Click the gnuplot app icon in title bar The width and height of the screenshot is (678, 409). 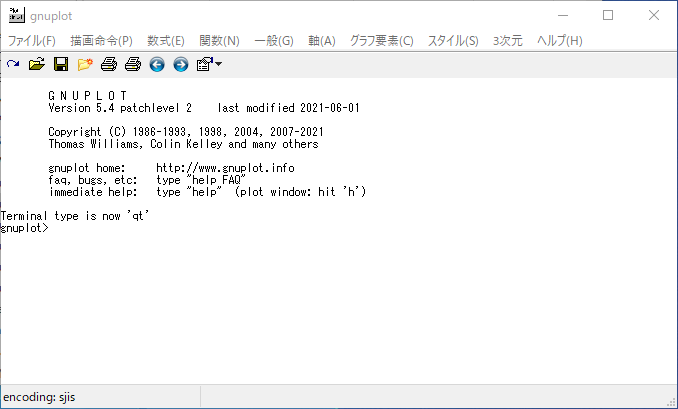click(x=16, y=15)
